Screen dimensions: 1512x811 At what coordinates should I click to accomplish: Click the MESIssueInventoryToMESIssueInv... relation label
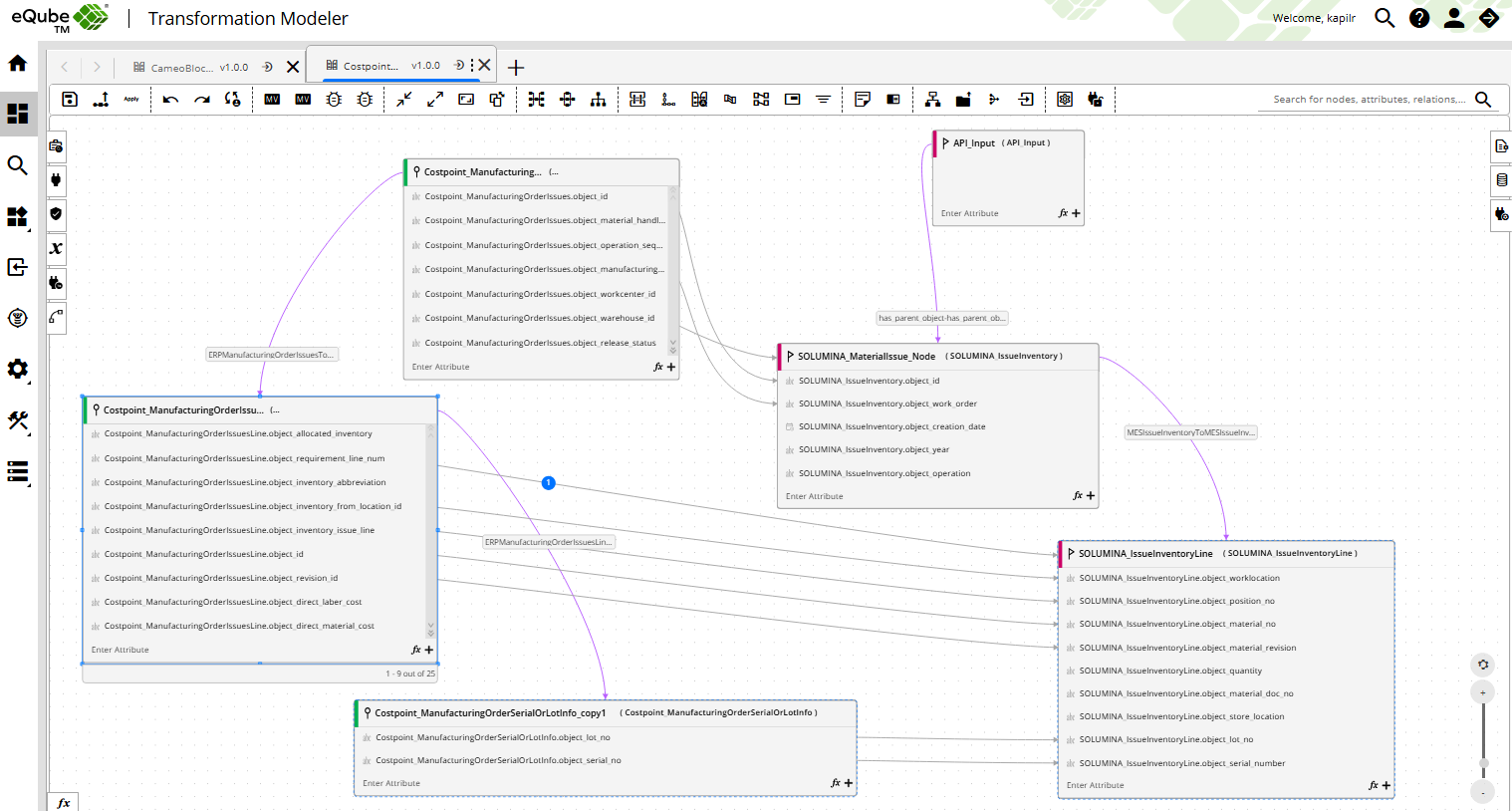coord(1190,432)
